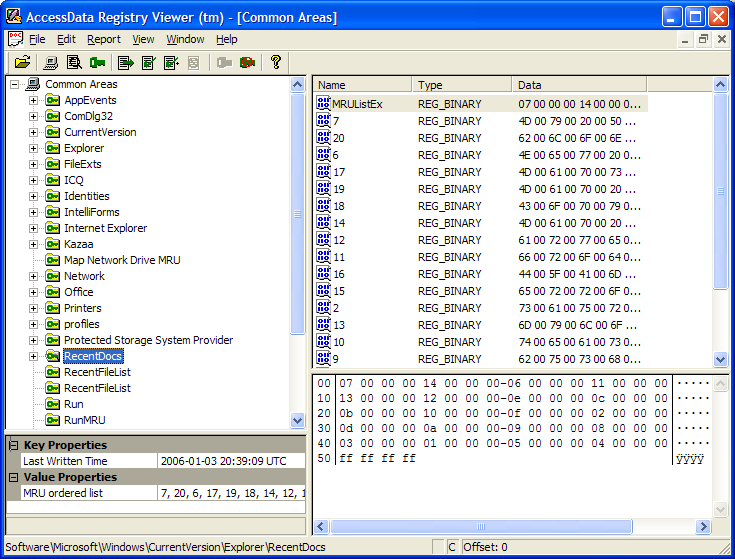The height and width of the screenshot is (559, 735).
Task: Click the binary icon beside value 9
Action: [x=323, y=358]
